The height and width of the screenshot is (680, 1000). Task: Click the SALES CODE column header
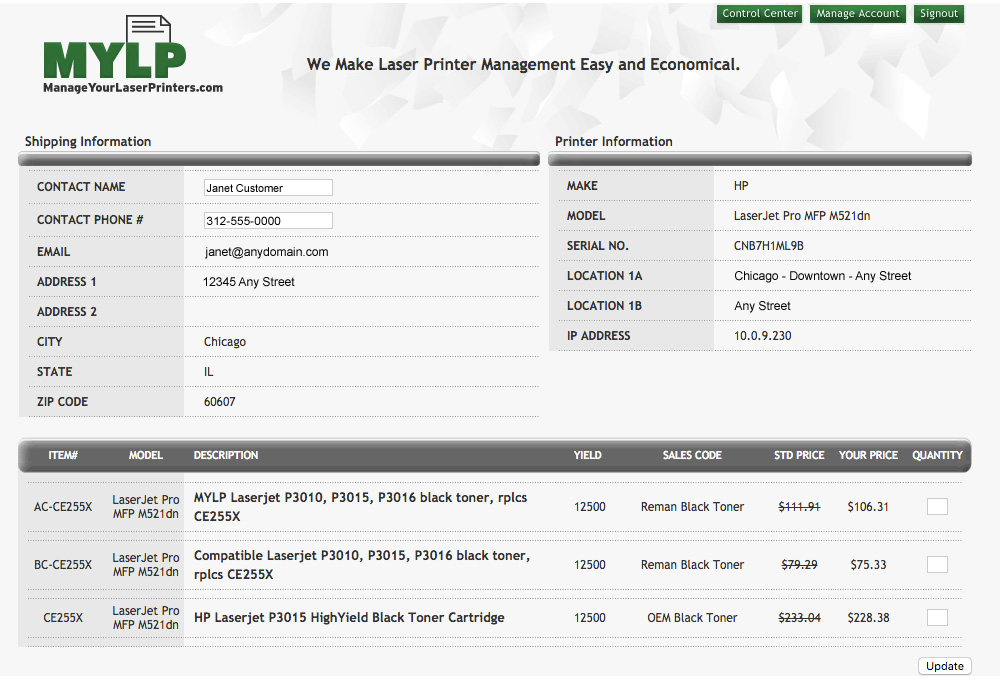[x=692, y=456]
